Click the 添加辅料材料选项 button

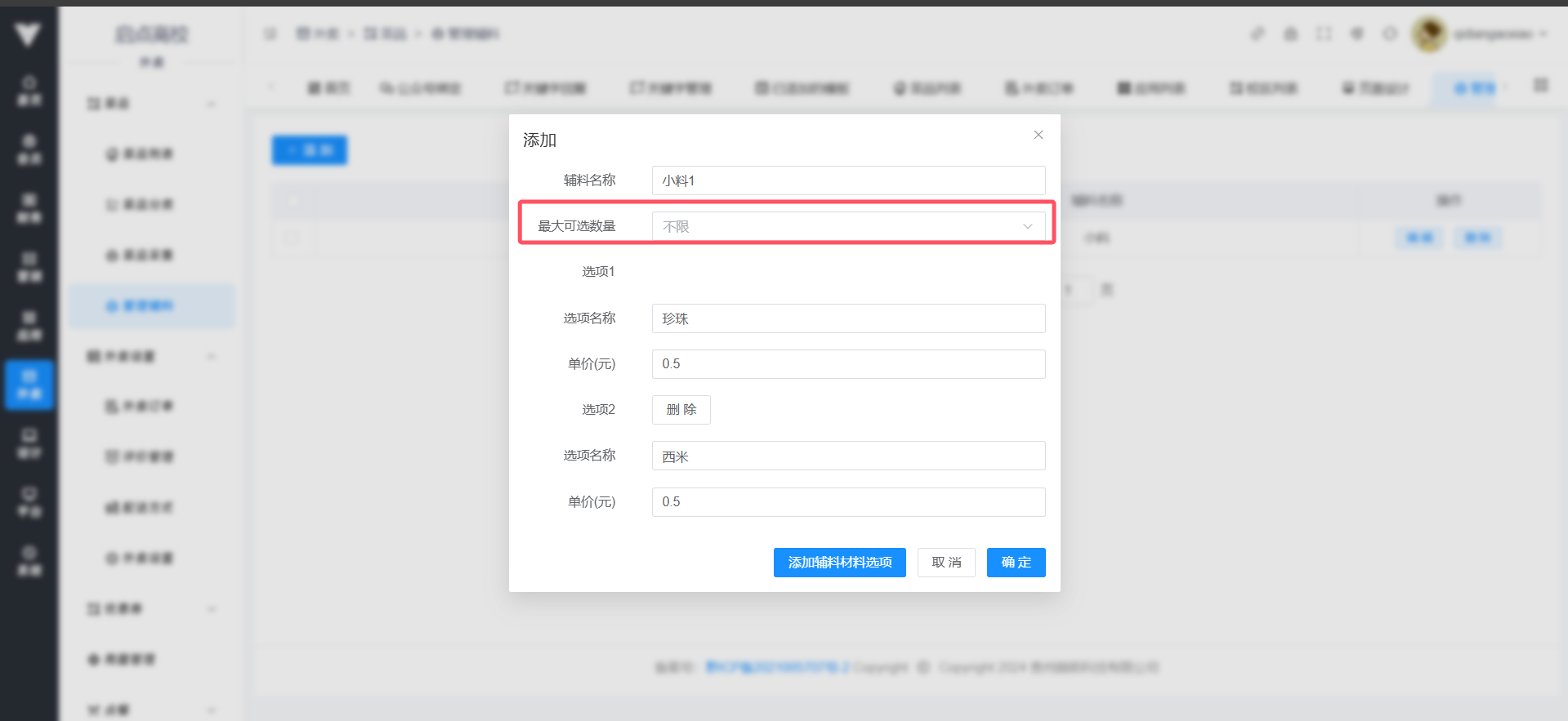839,563
